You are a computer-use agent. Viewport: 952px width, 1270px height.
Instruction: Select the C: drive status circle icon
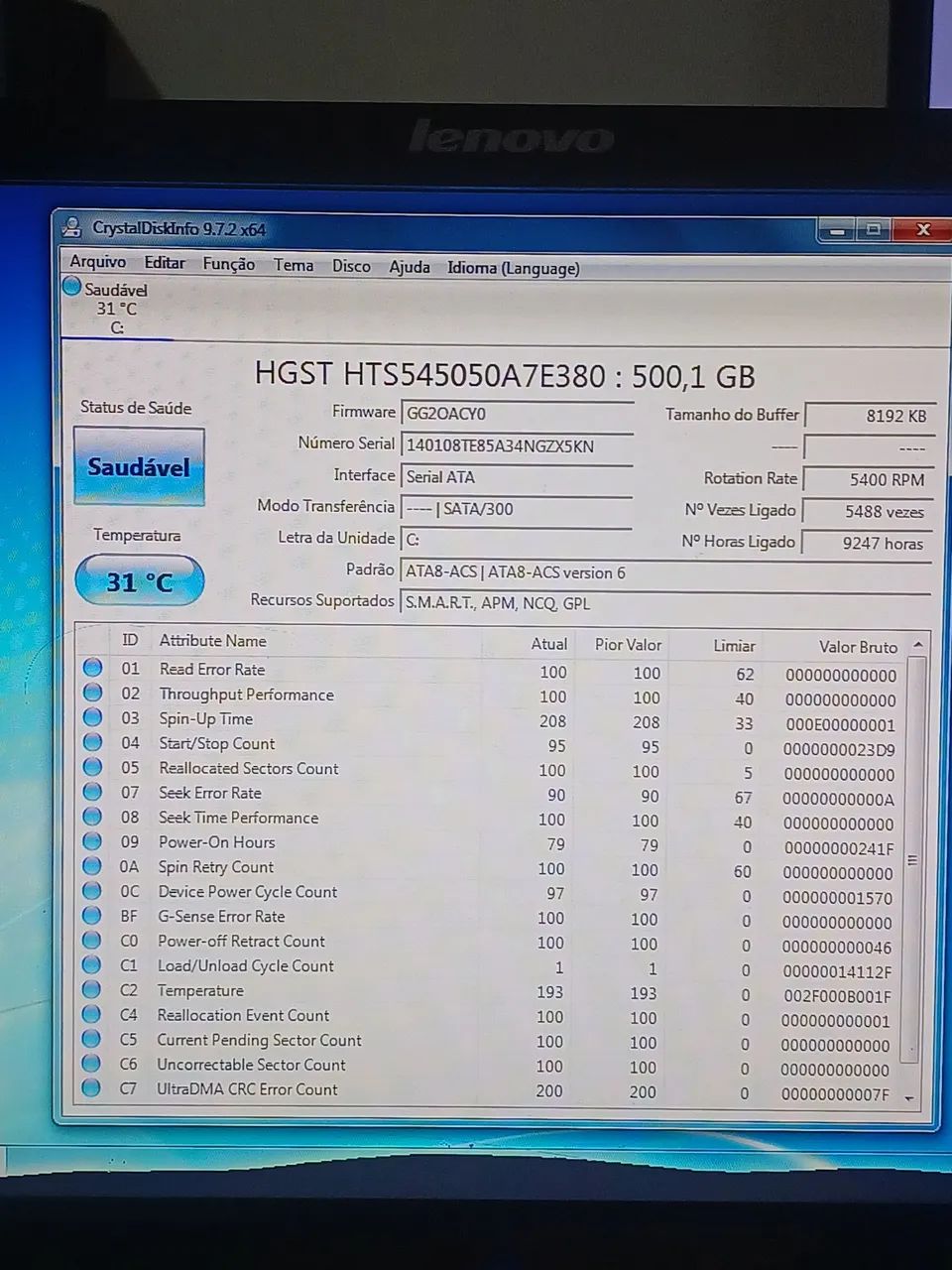[x=71, y=288]
